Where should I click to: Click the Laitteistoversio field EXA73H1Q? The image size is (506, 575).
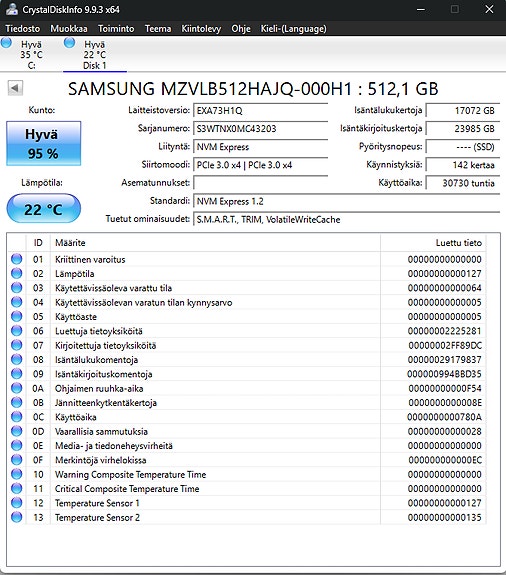coord(260,110)
